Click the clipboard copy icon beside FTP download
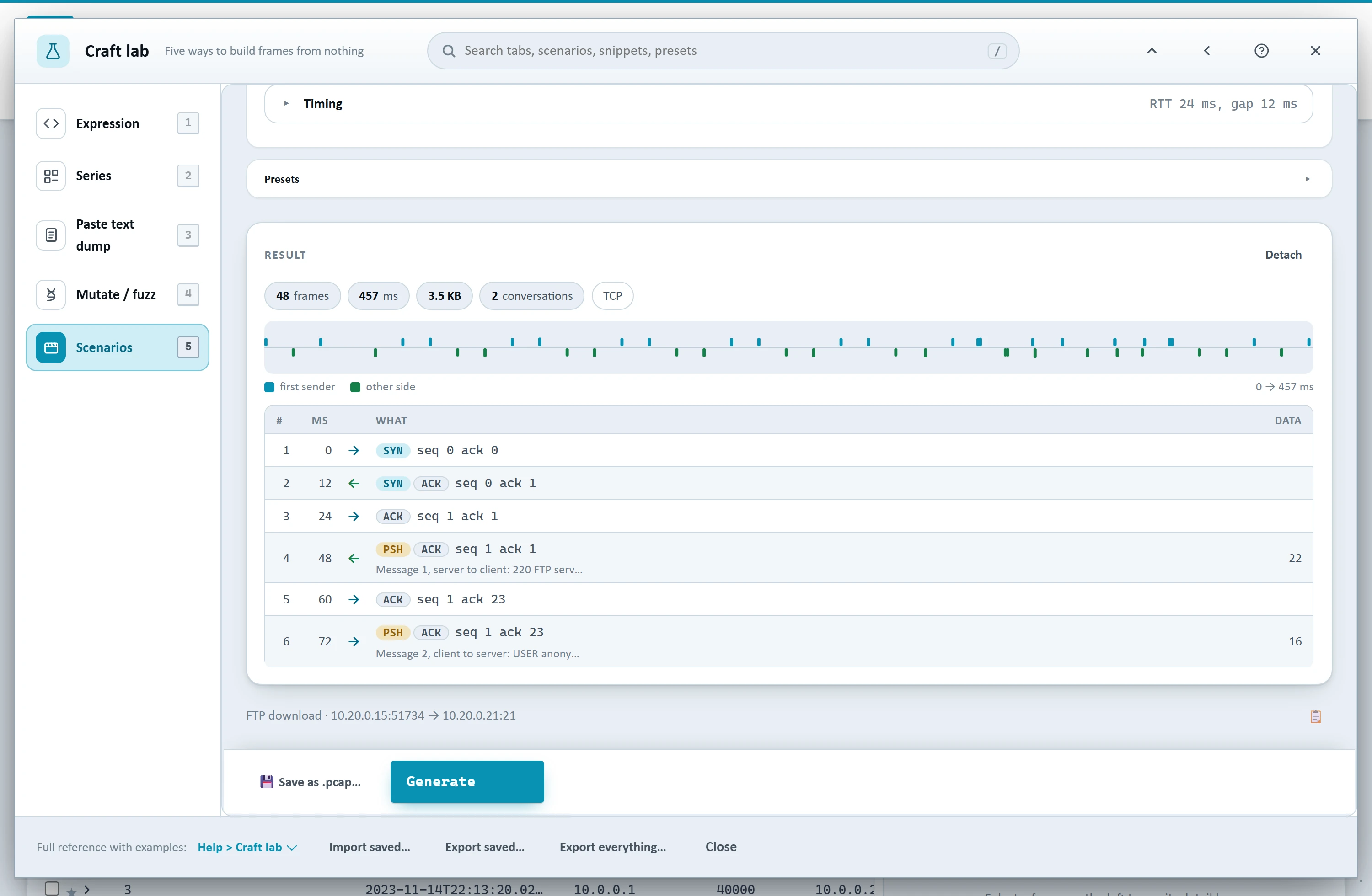1372x896 pixels. pyautogui.click(x=1315, y=716)
